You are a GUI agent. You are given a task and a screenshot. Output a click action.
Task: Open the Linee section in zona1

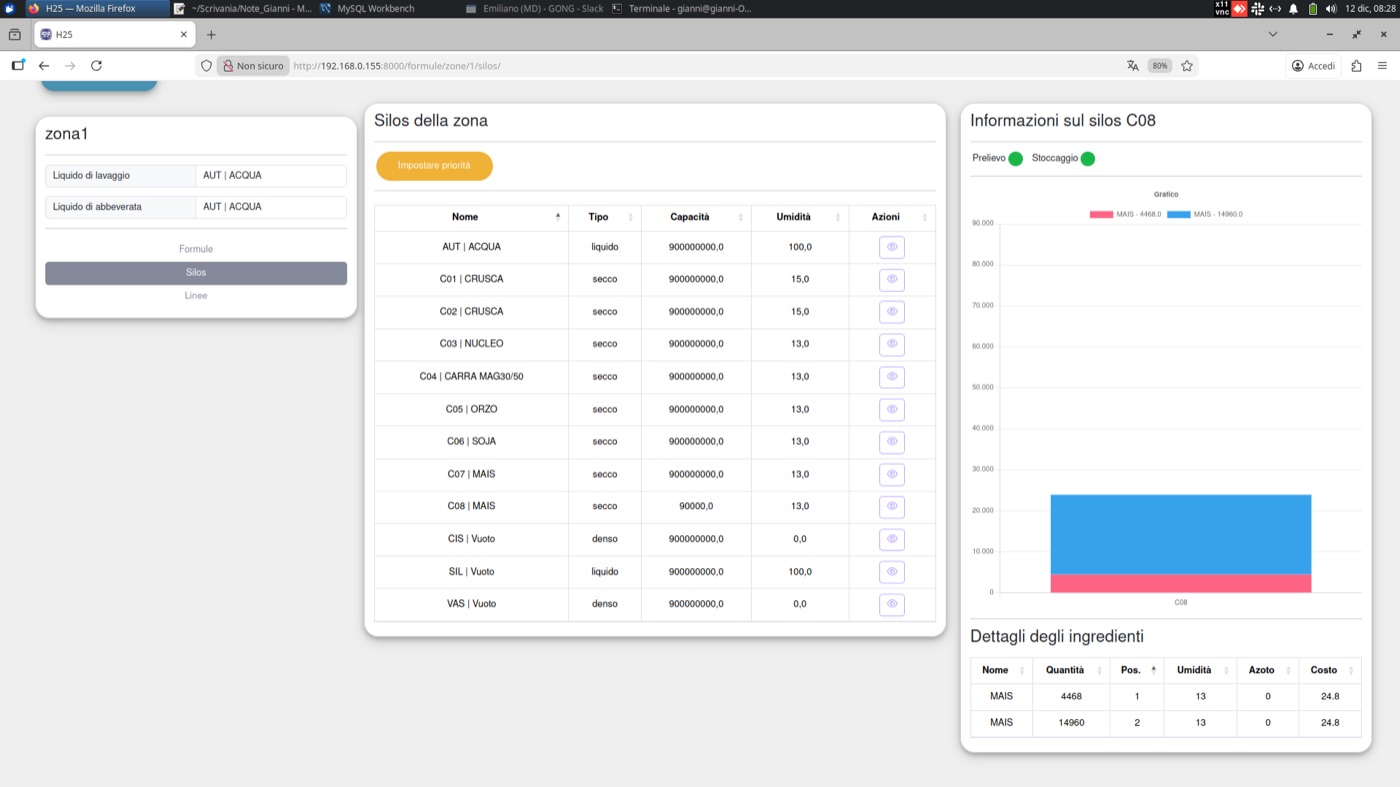click(x=196, y=296)
